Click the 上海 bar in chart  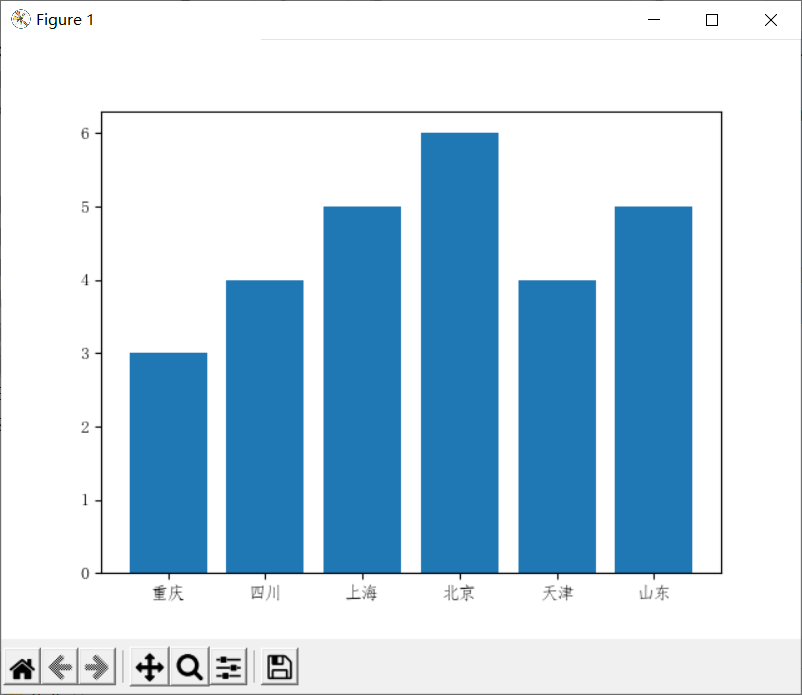coord(362,390)
